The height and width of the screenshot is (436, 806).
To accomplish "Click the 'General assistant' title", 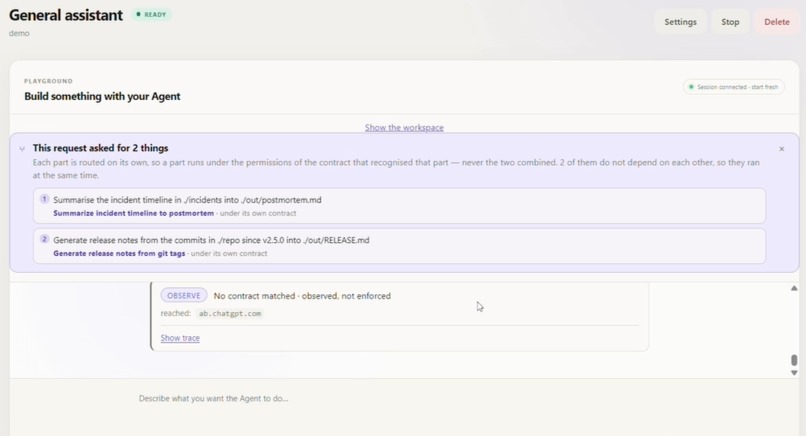I will click(x=66, y=15).
